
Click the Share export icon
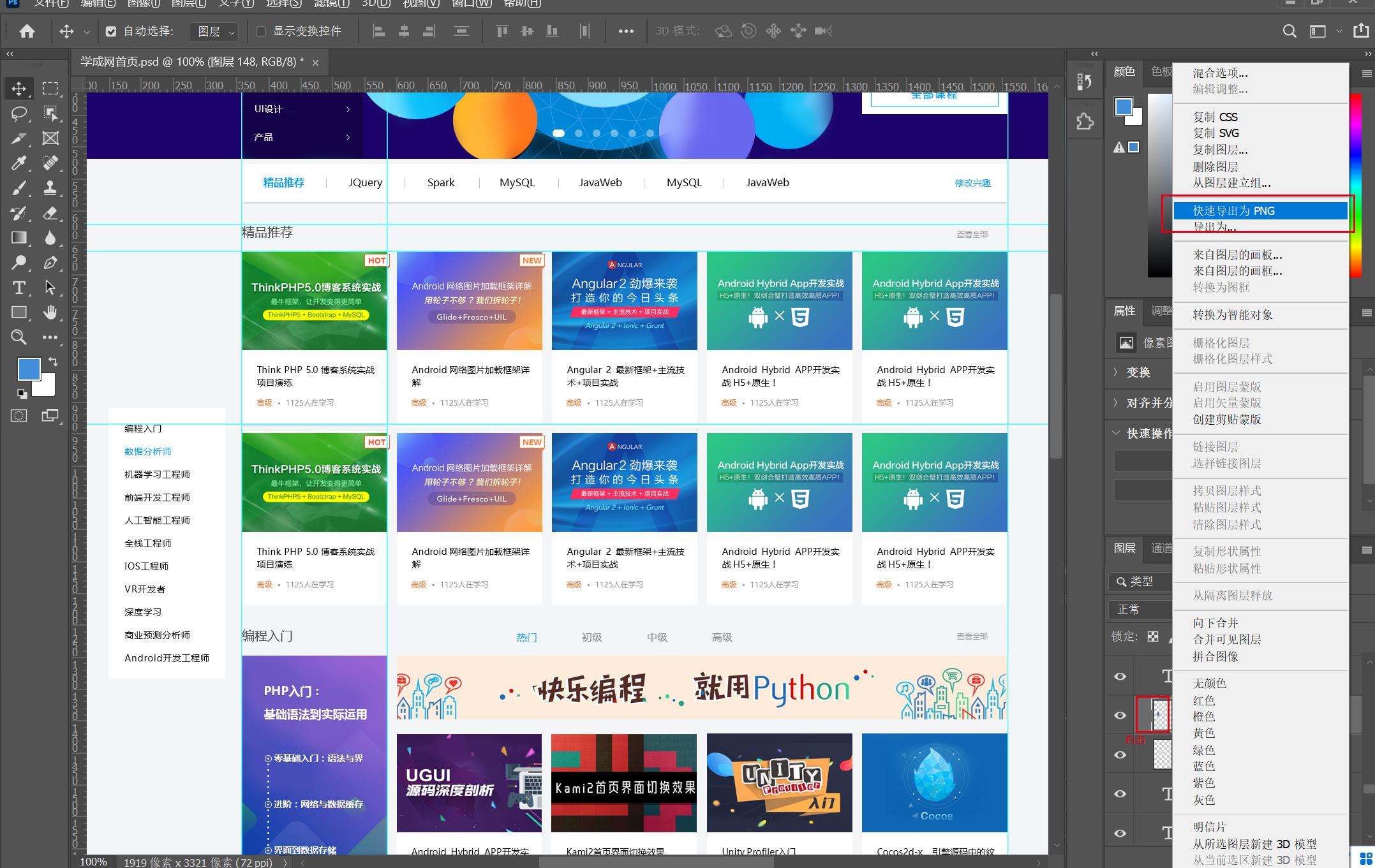click(x=1361, y=31)
